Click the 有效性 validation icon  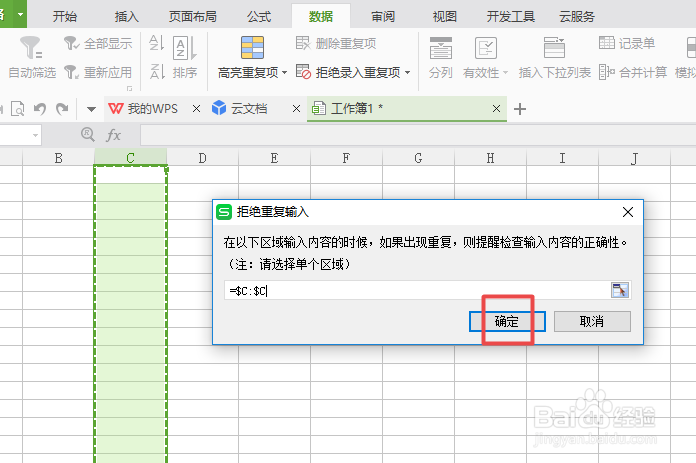tap(486, 47)
